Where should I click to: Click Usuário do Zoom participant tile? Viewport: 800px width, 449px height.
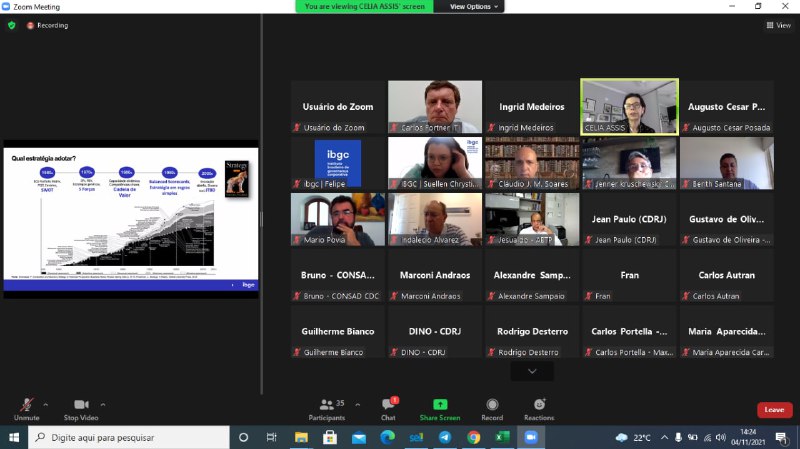338,107
